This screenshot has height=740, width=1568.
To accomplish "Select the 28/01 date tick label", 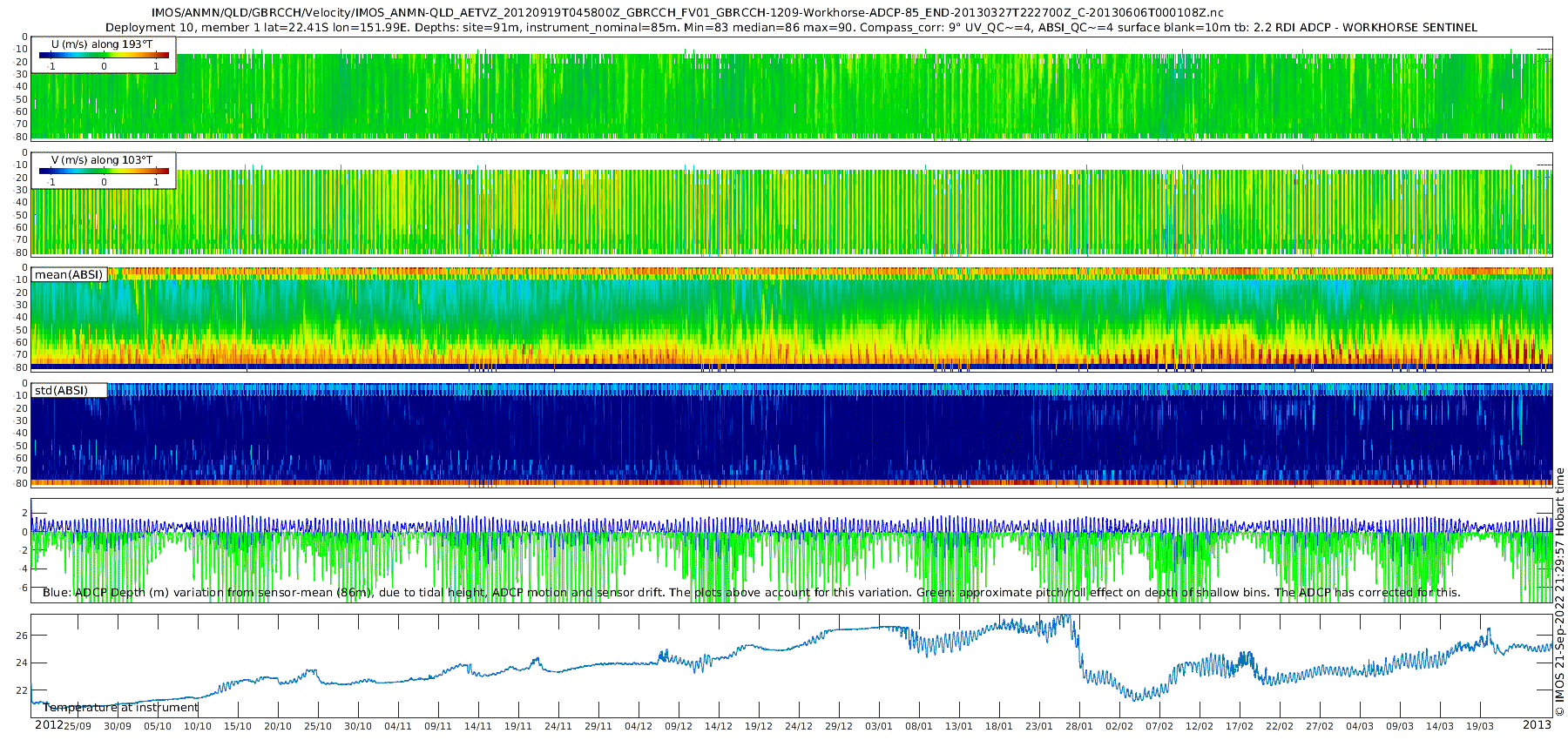I will 1079,726.
